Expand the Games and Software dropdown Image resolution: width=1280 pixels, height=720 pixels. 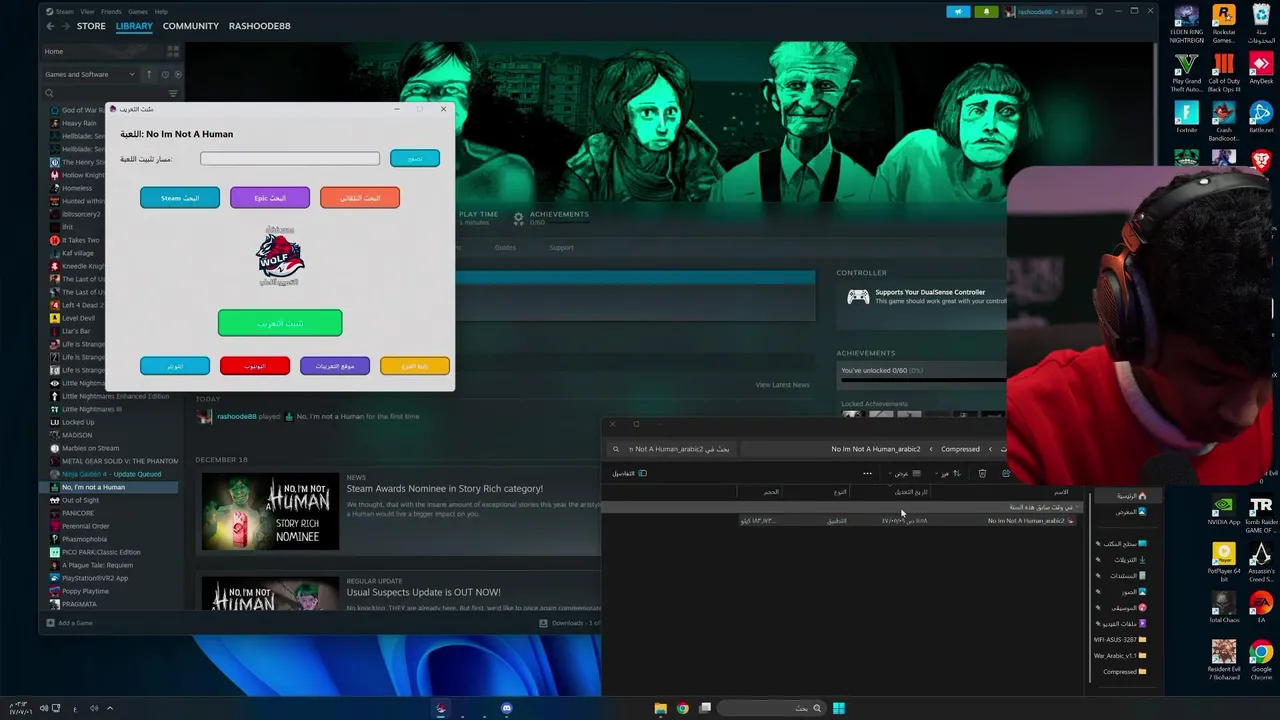[89, 74]
